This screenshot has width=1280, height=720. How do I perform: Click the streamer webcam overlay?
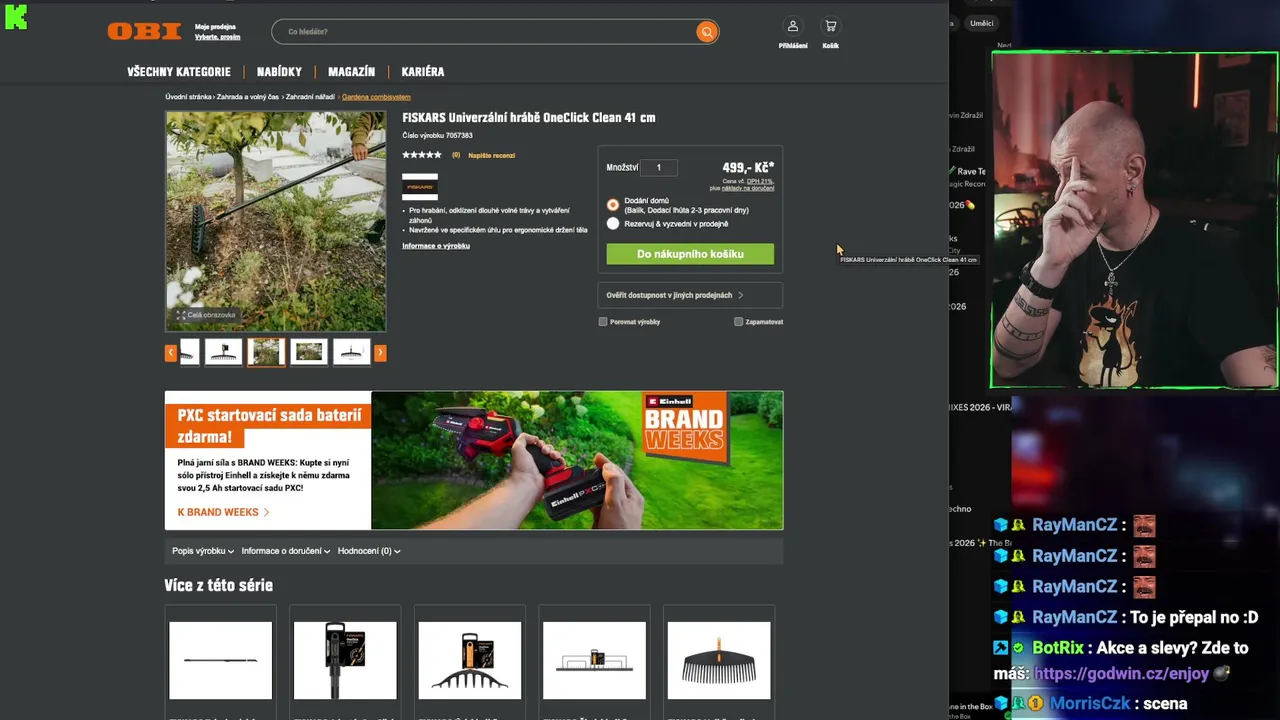[1135, 220]
